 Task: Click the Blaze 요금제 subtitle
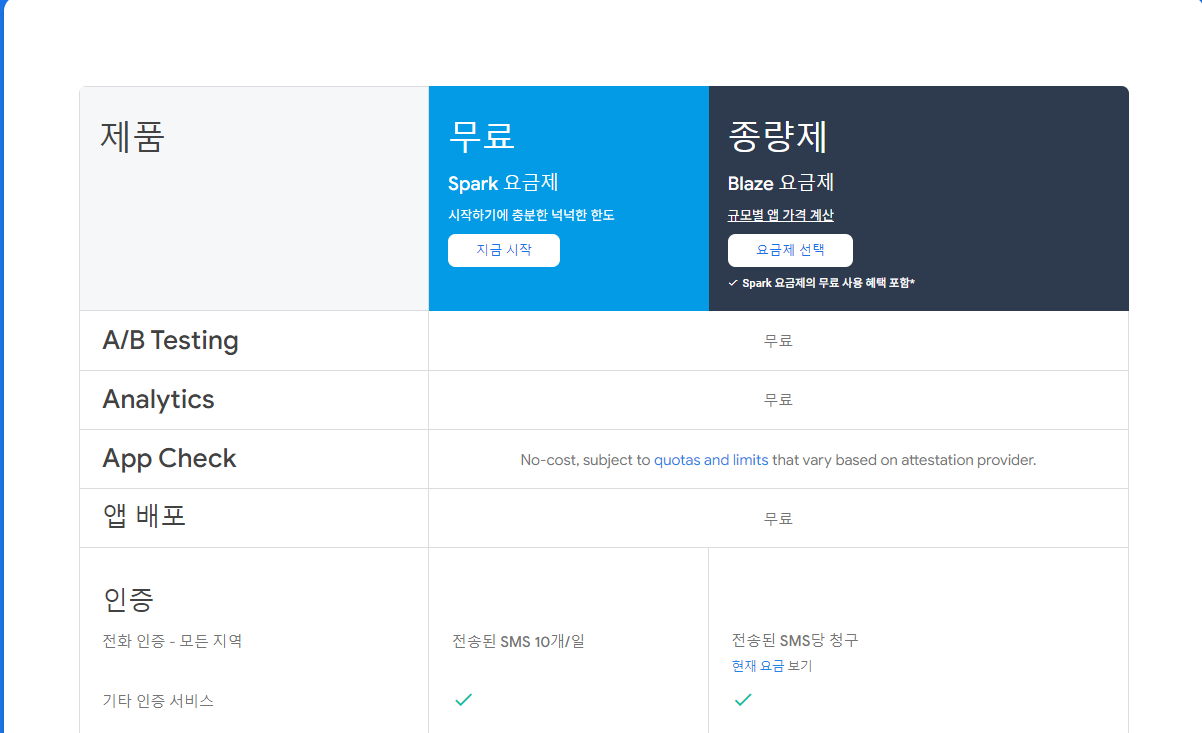(x=781, y=183)
